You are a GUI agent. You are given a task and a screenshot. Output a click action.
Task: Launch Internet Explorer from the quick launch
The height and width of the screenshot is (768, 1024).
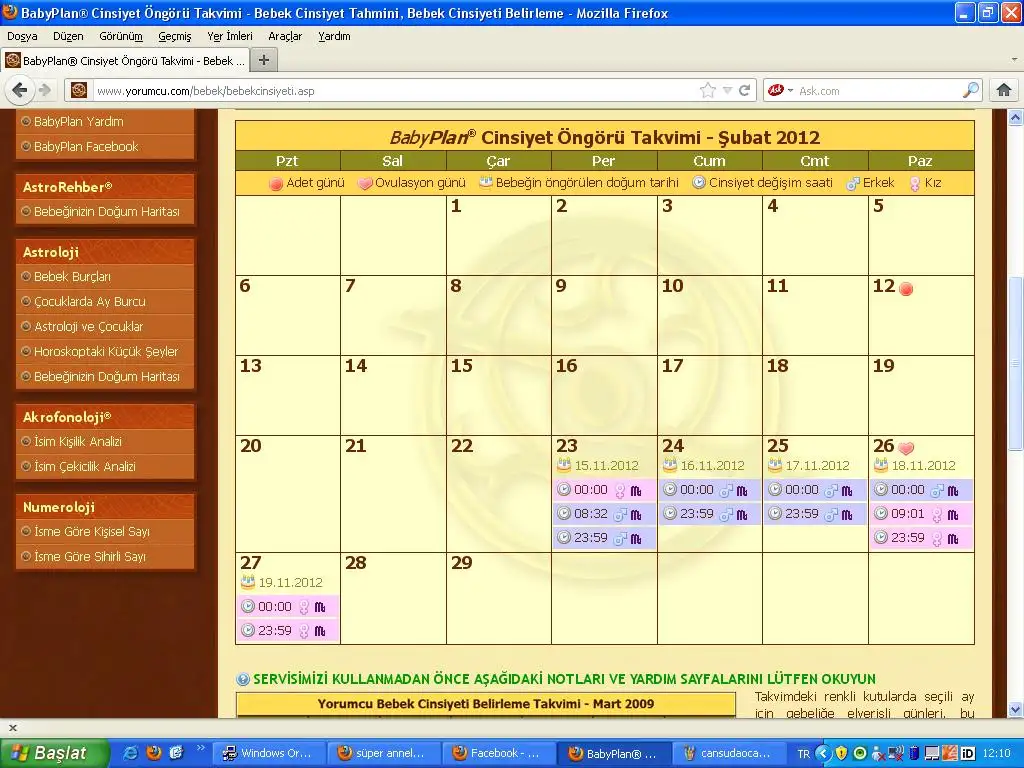[x=131, y=753]
